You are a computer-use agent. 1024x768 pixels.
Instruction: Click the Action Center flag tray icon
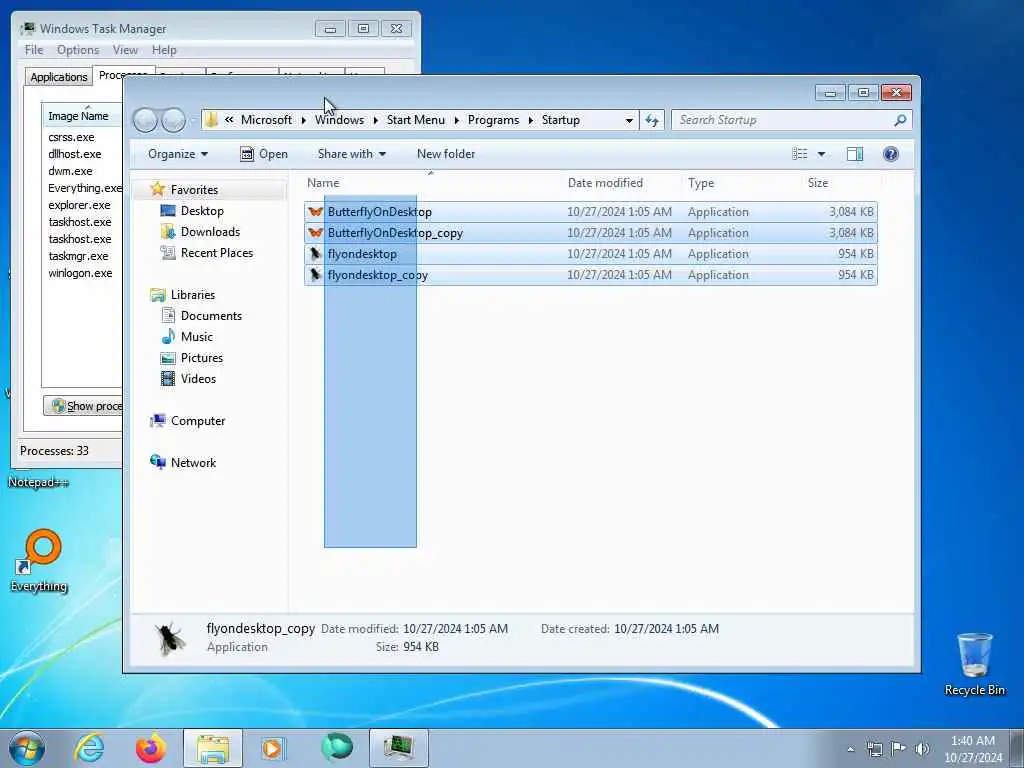[899, 749]
